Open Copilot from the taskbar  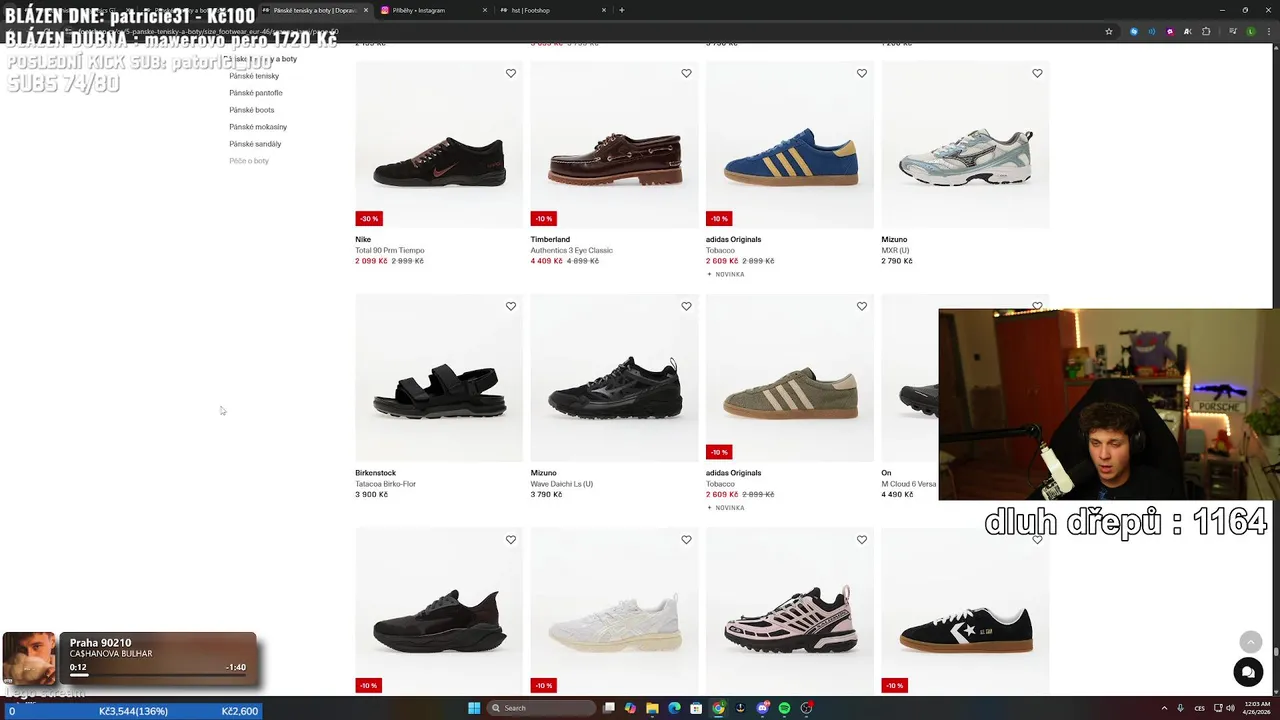(630, 708)
